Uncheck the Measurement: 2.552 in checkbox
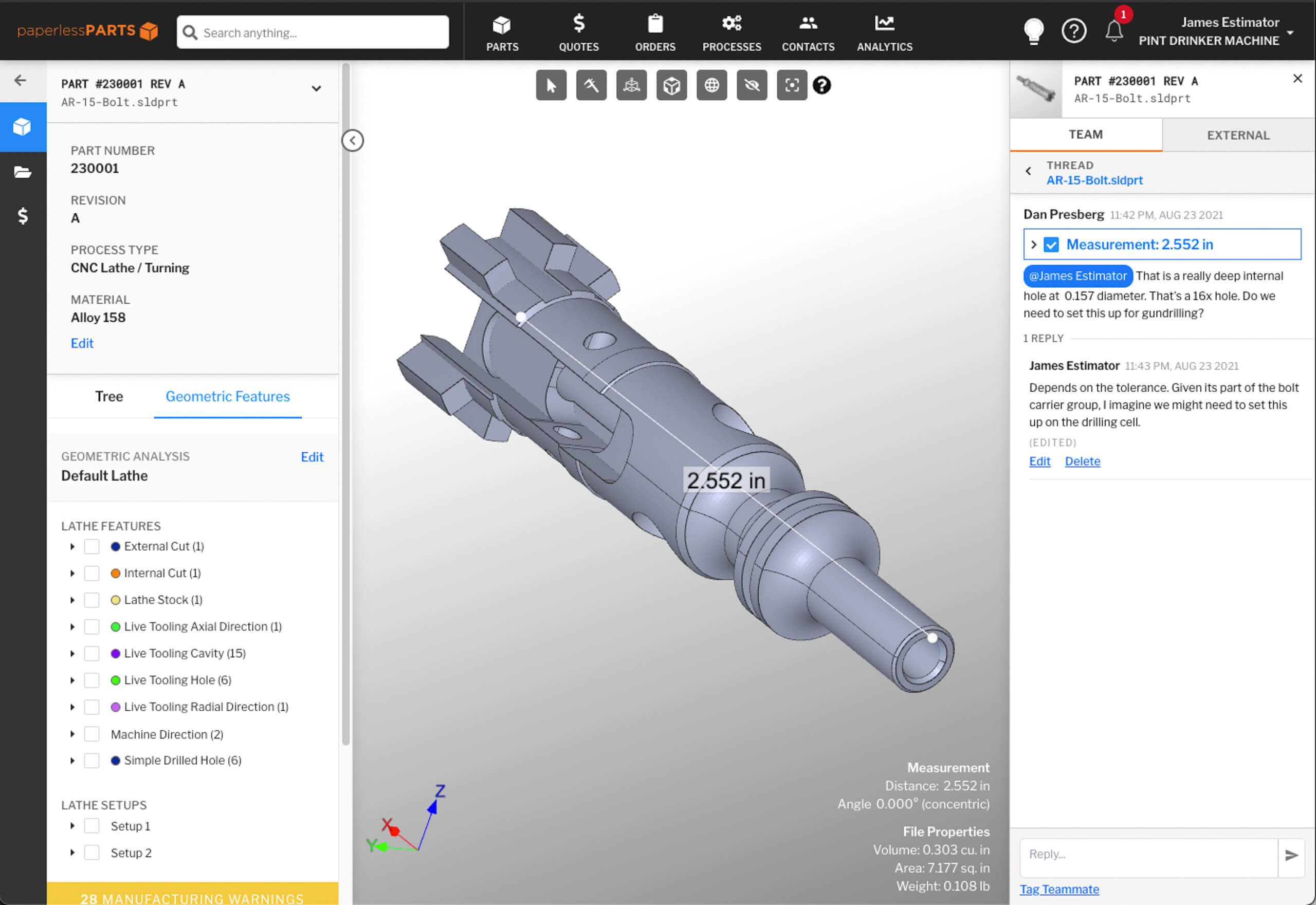 [1051, 245]
